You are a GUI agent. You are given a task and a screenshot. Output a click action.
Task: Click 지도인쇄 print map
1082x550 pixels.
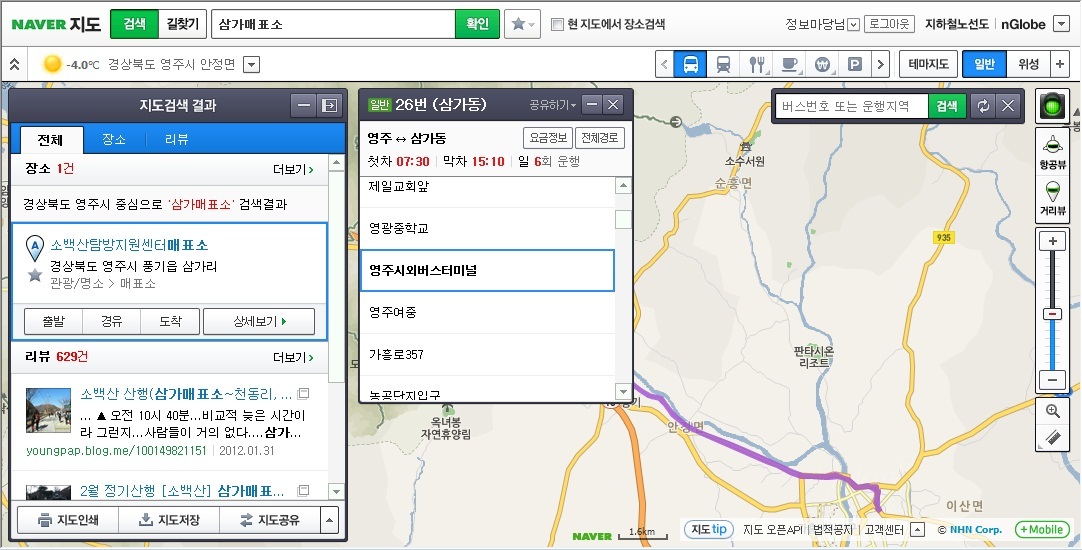pyautogui.click(x=68, y=520)
